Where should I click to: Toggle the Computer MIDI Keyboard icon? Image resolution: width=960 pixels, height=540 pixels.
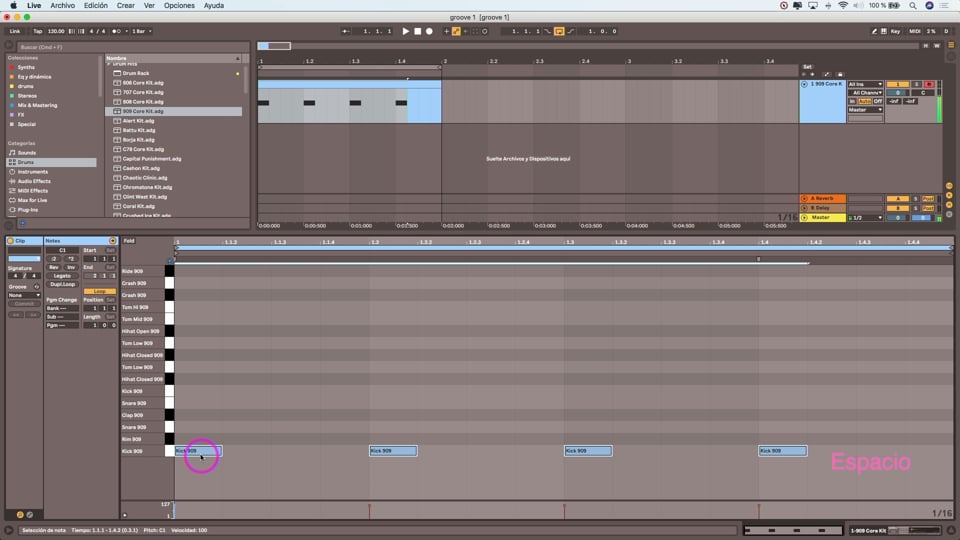click(883, 31)
